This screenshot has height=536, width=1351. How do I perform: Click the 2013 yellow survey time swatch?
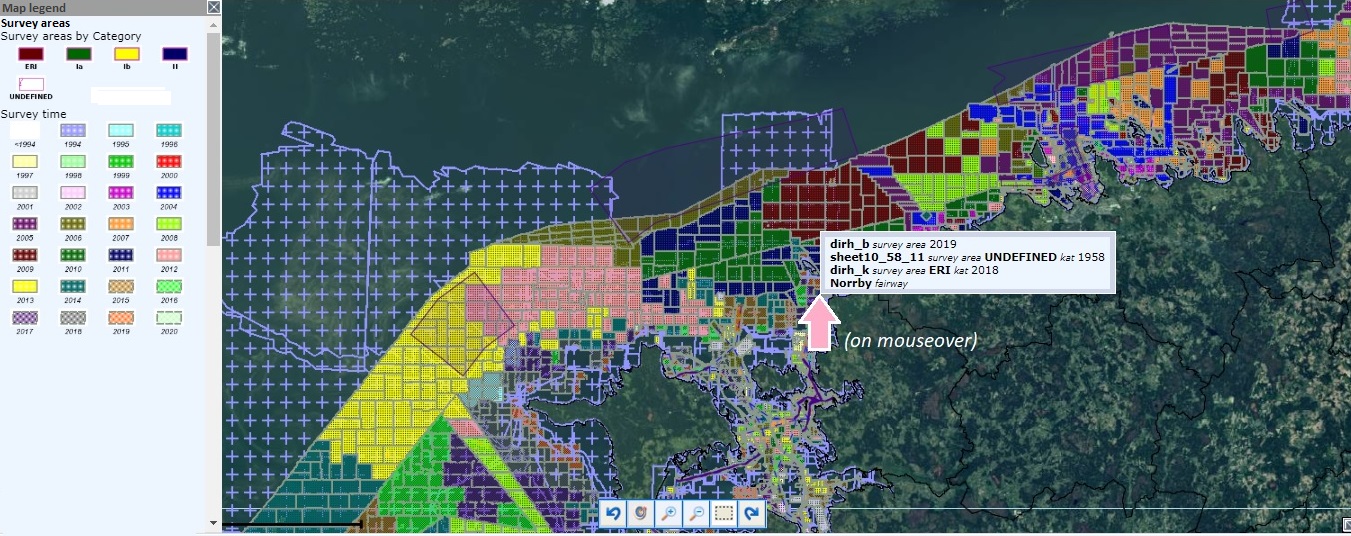click(24, 285)
